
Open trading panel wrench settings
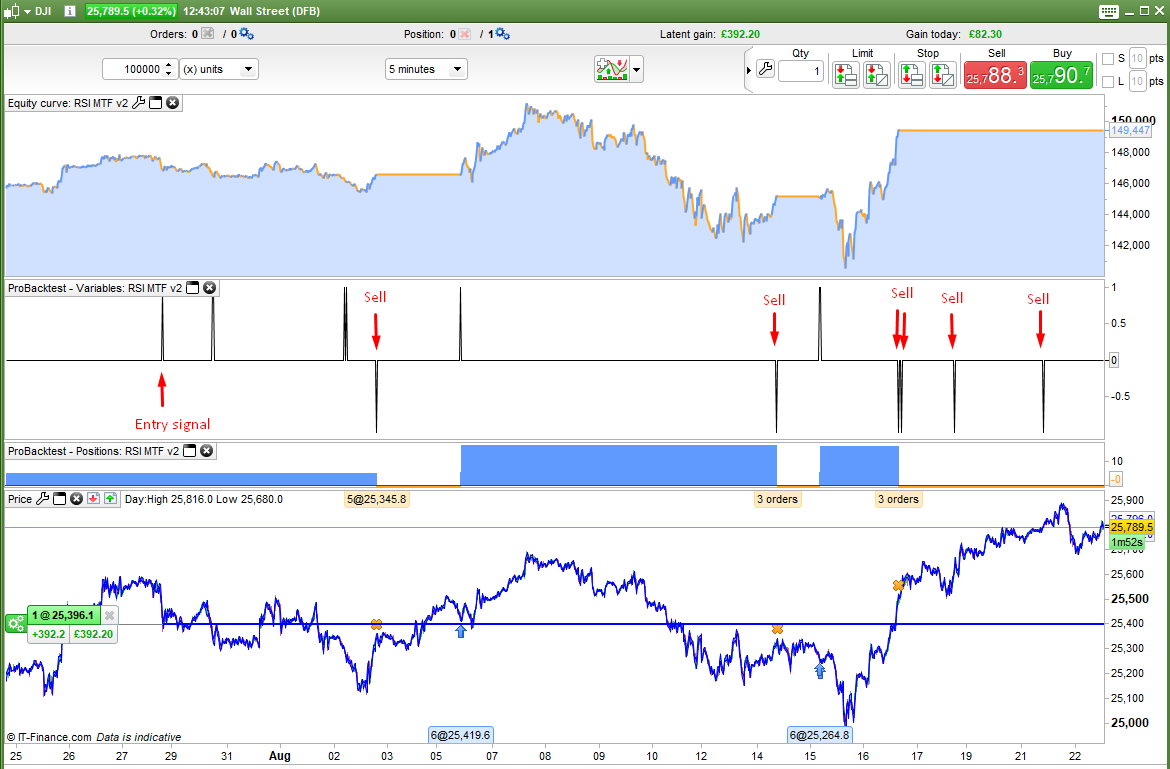tap(765, 69)
